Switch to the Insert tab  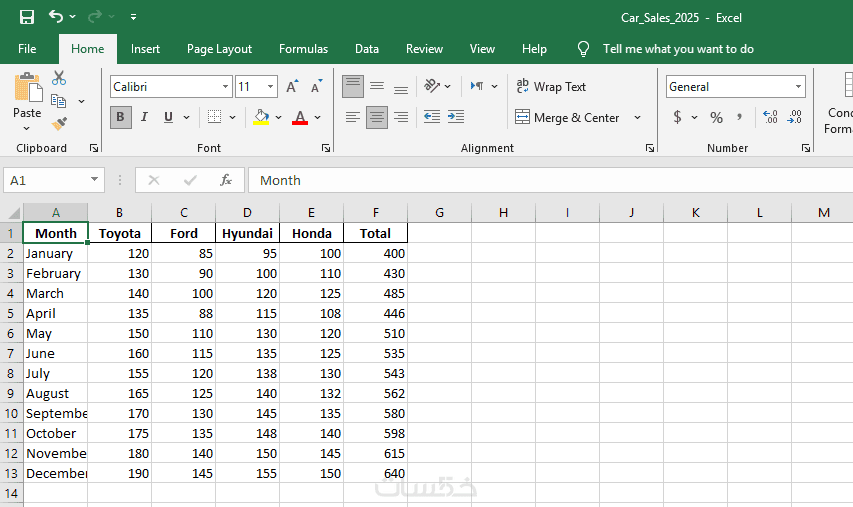[145, 49]
